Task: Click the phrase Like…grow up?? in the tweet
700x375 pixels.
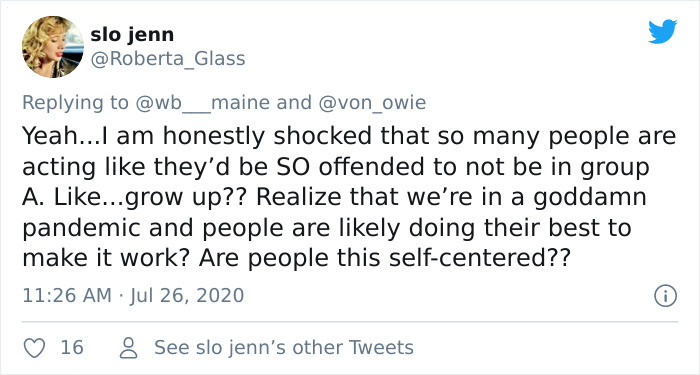Action: tap(152, 198)
